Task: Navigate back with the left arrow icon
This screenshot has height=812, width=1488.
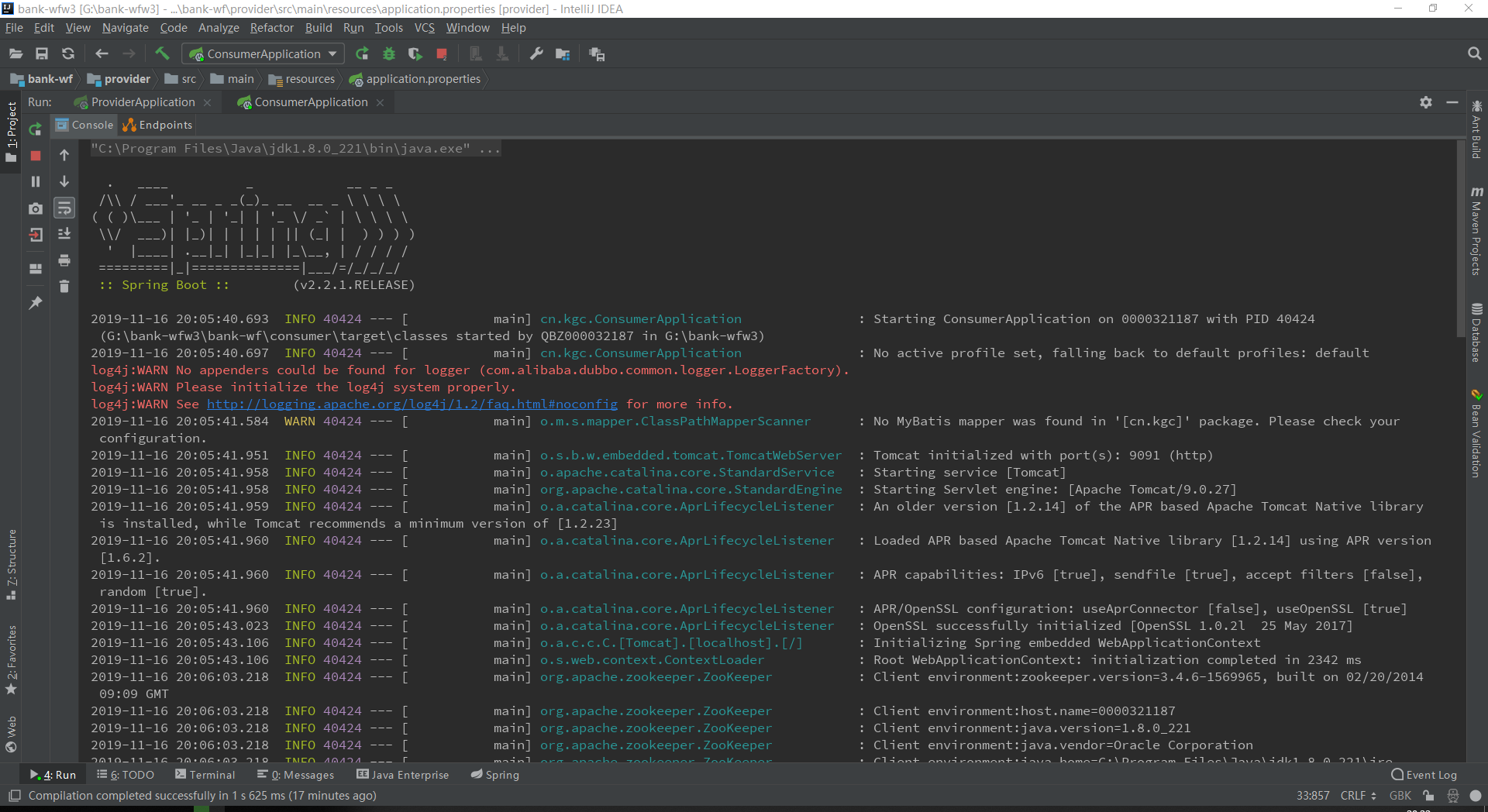Action: point(102,54)
